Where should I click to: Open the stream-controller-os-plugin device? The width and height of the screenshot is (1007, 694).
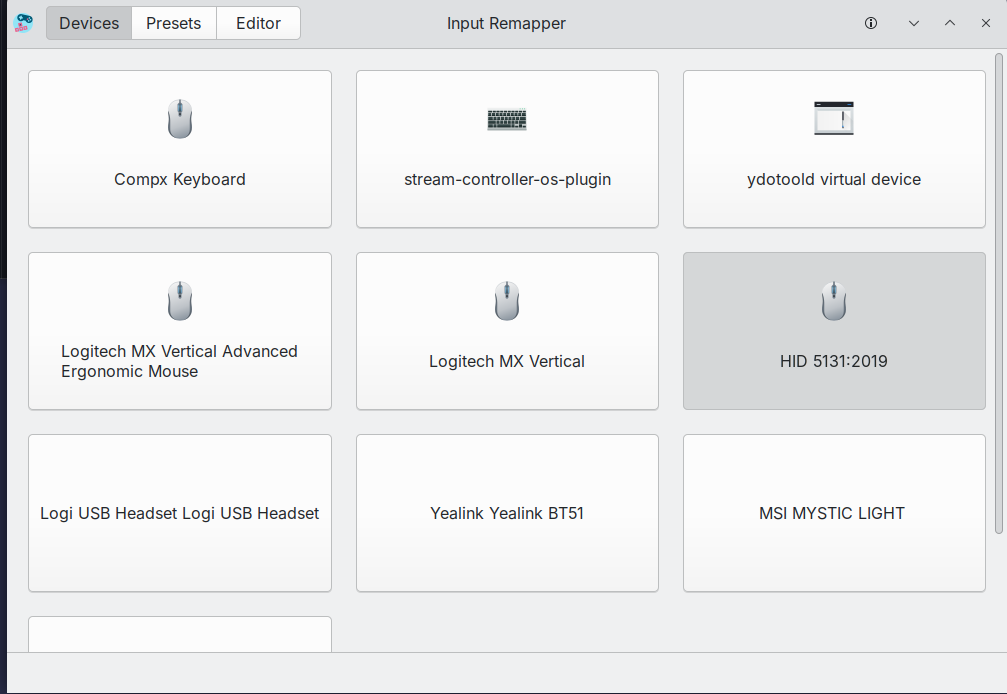pyautogui.click(x=507, y=149)
